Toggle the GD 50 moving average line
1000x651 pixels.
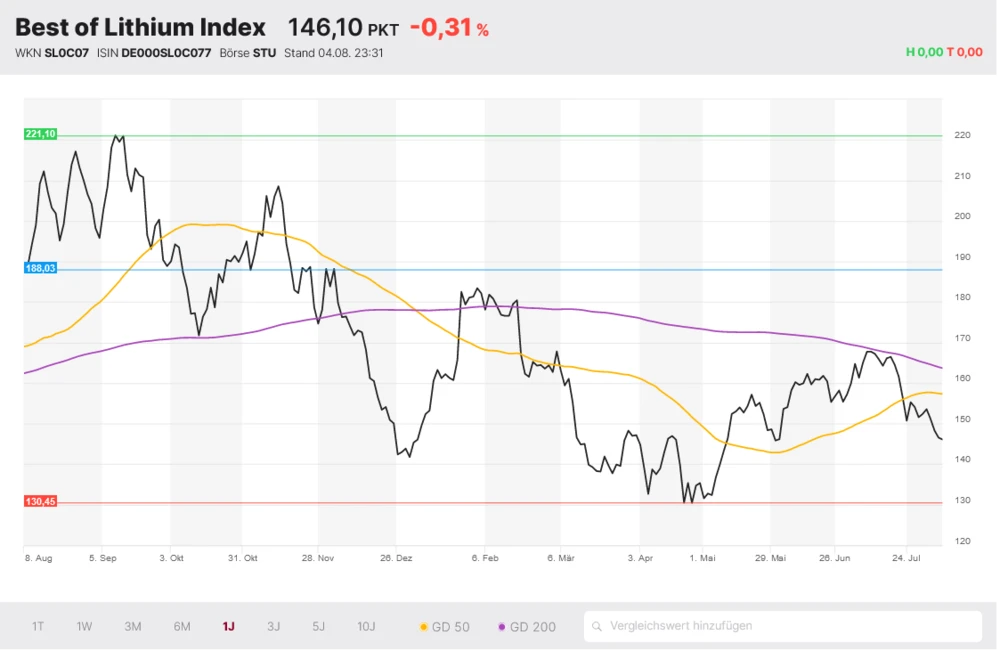point(444,627)
